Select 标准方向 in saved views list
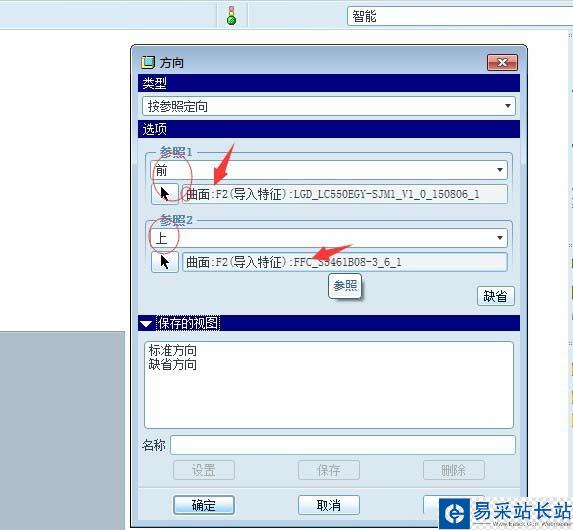 pyautogui.click(x=172, y=350)
